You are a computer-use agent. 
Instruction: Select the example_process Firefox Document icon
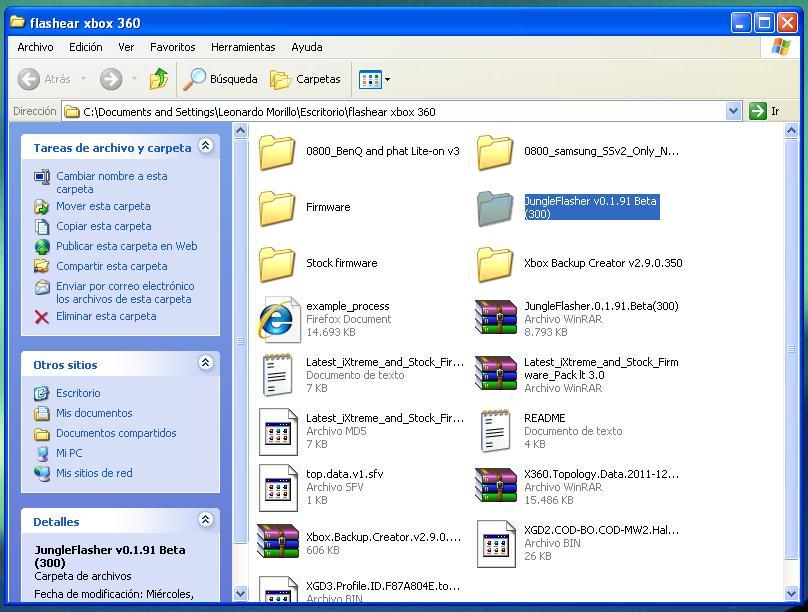[x=279, y=319]
